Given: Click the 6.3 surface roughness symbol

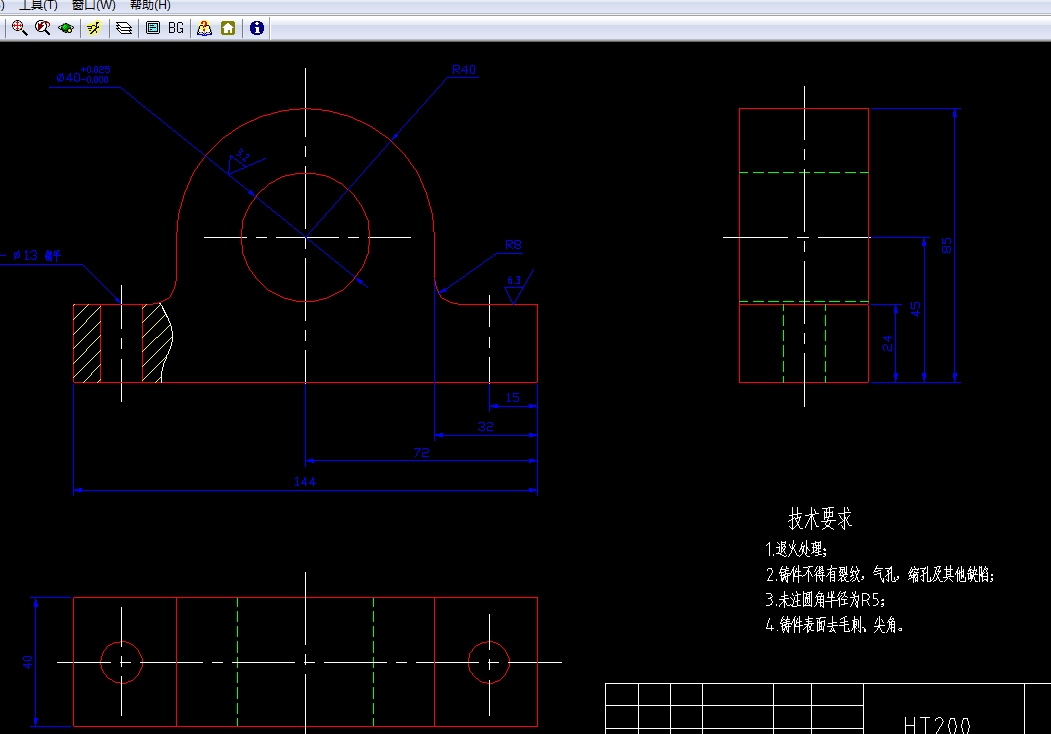Looking at the screenshot, I should click(x=517, y=287).
